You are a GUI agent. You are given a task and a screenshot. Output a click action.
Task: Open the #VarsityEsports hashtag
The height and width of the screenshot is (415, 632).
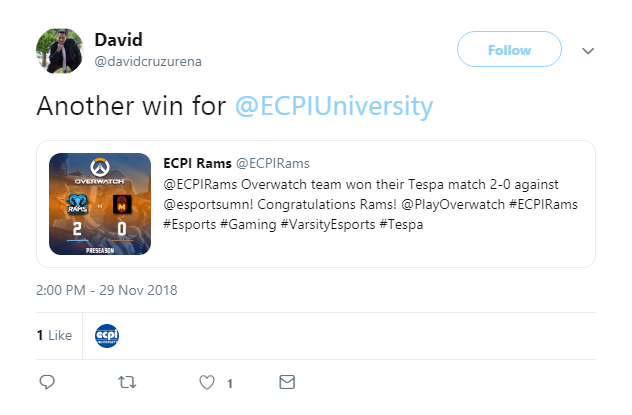[x=328, y=224]
